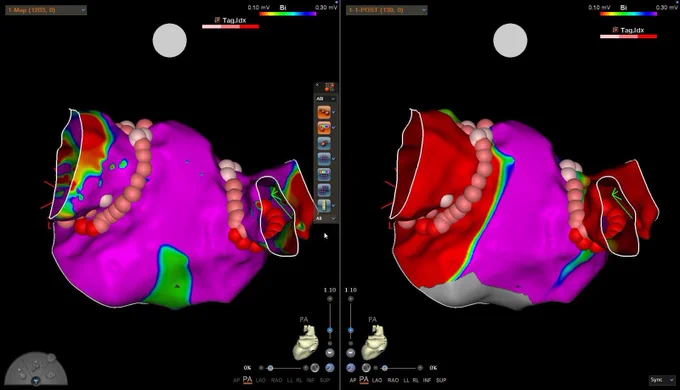Viewport: 680px width, 390px height.
Task: Click the plus at right transparency slider end
Action: coord(420,368)
